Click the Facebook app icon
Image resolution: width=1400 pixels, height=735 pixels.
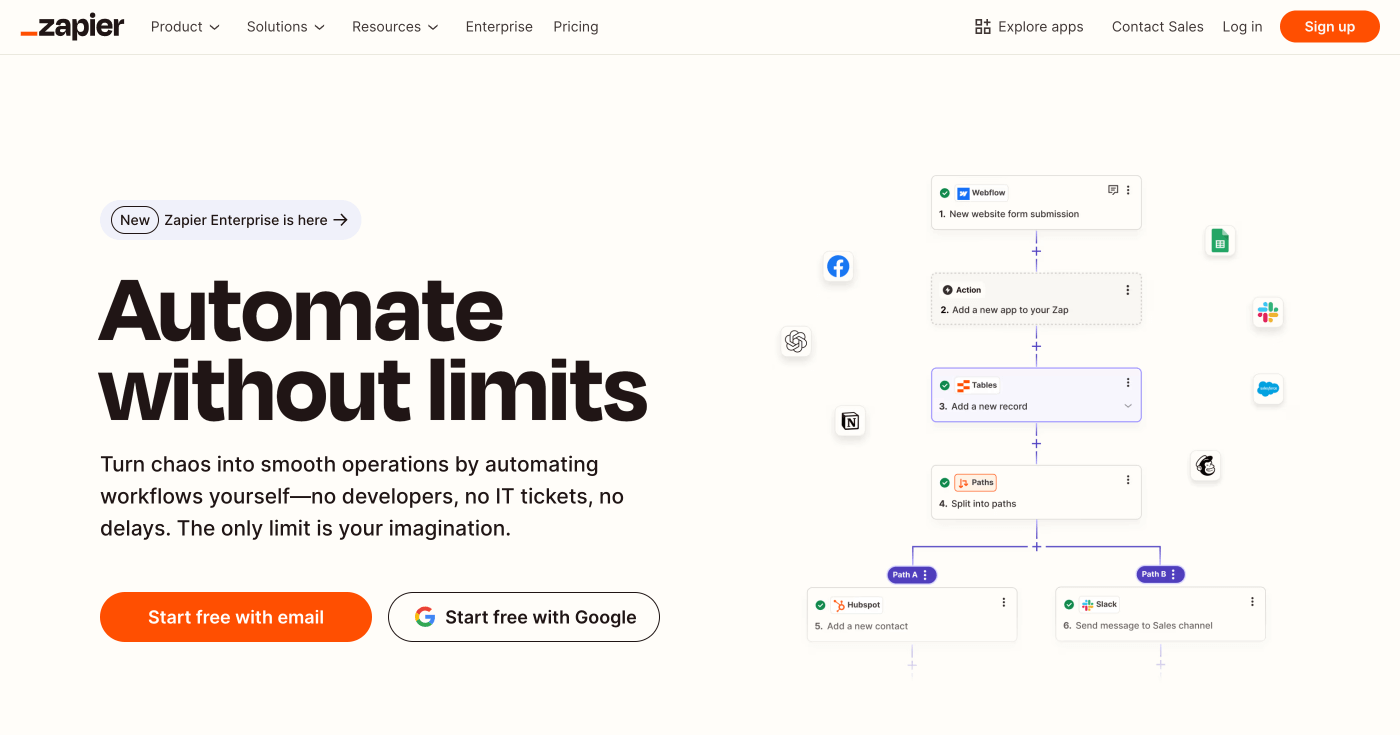click(838, 266)
